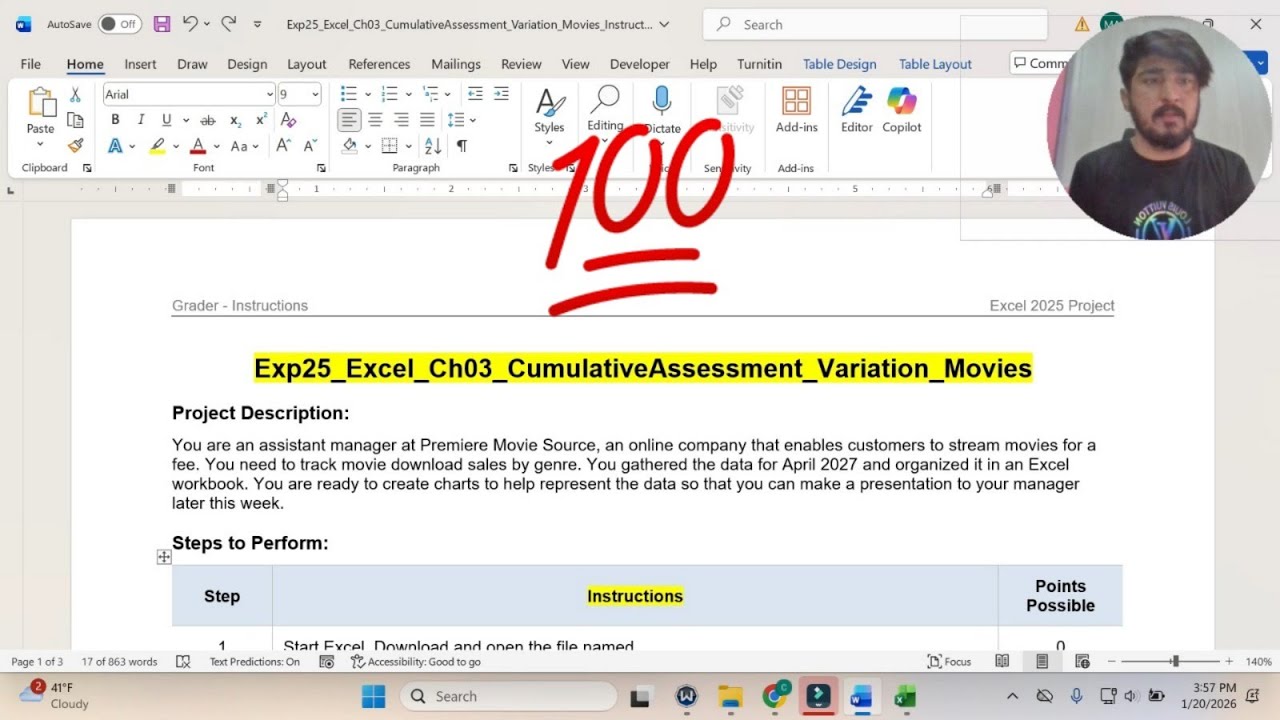Image resolution: width=1280 pixels, height=720 pixels.
Task: Click the Save icon in title bar
Action: click(161, 24)
